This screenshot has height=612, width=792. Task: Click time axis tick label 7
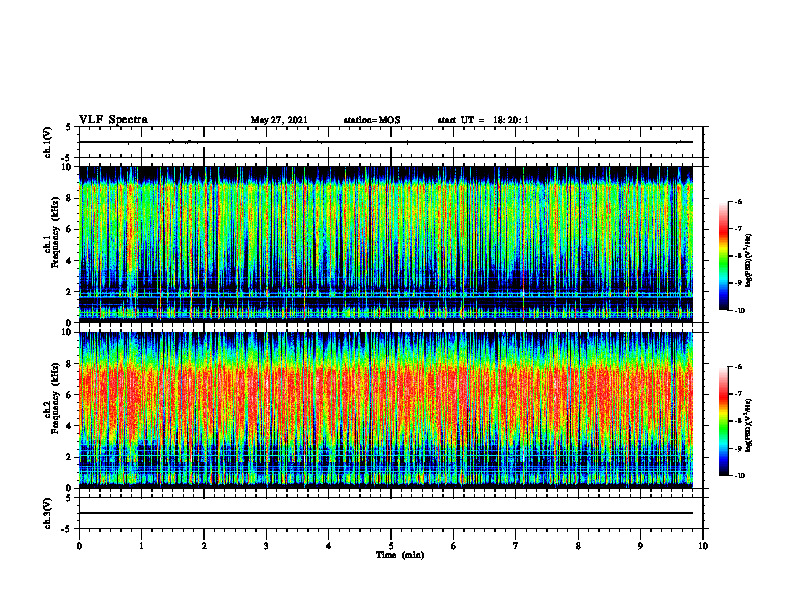tap(516, 546)
